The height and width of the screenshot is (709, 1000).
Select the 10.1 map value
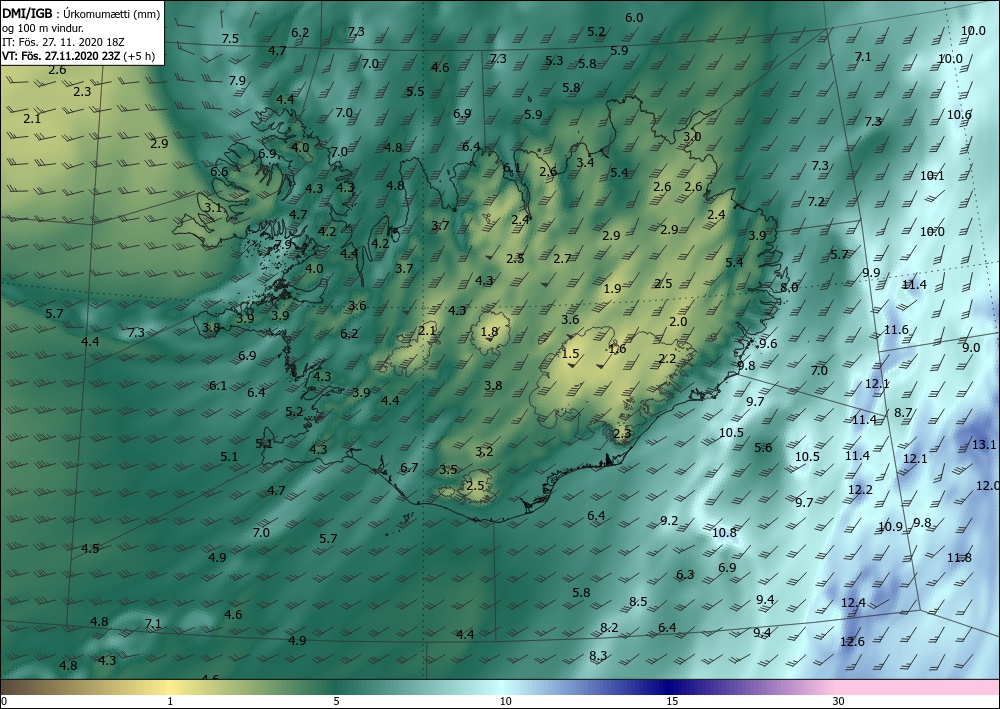932,175
